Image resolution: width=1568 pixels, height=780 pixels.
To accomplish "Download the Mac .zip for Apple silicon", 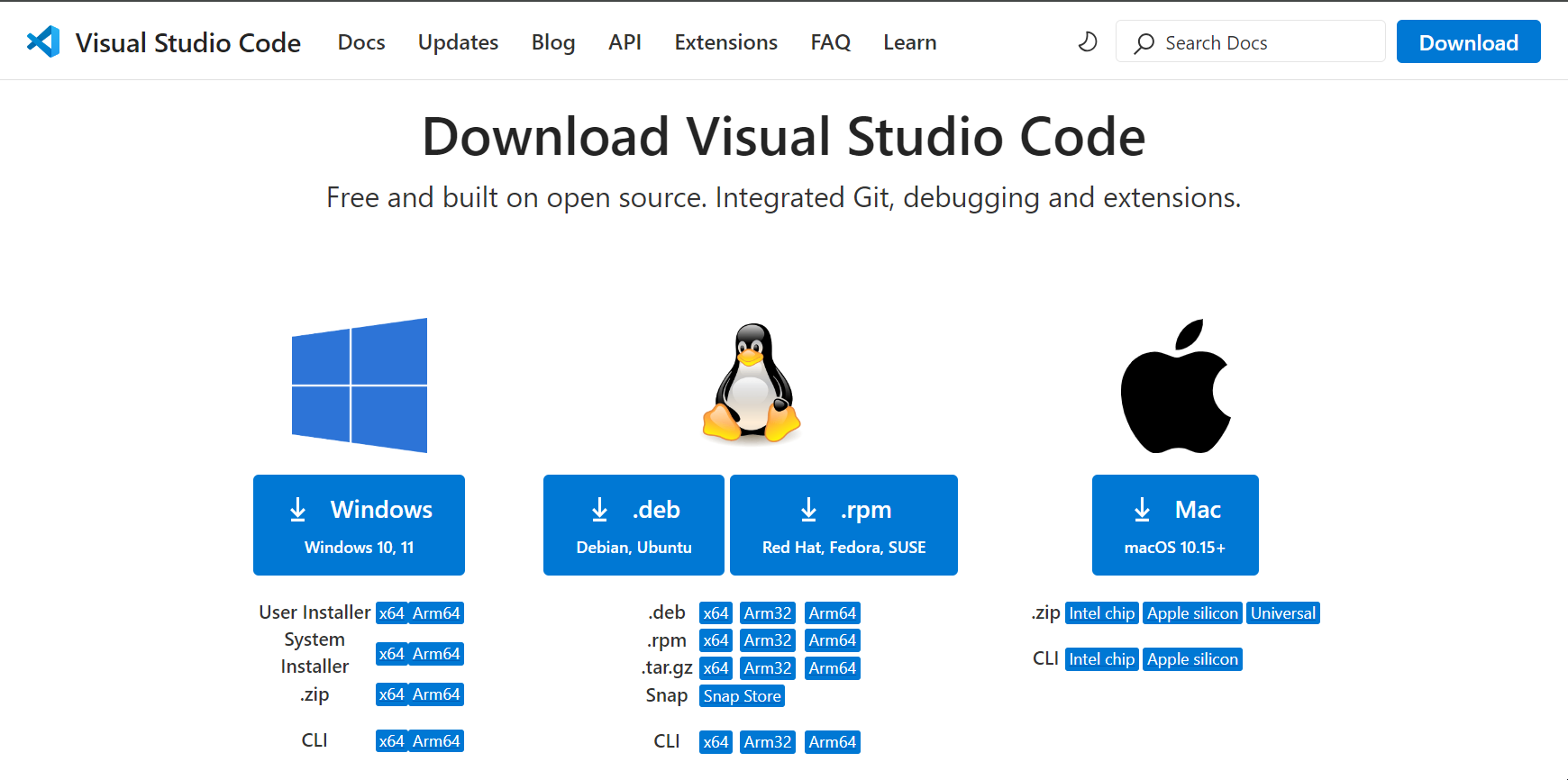I will 1192,613.
